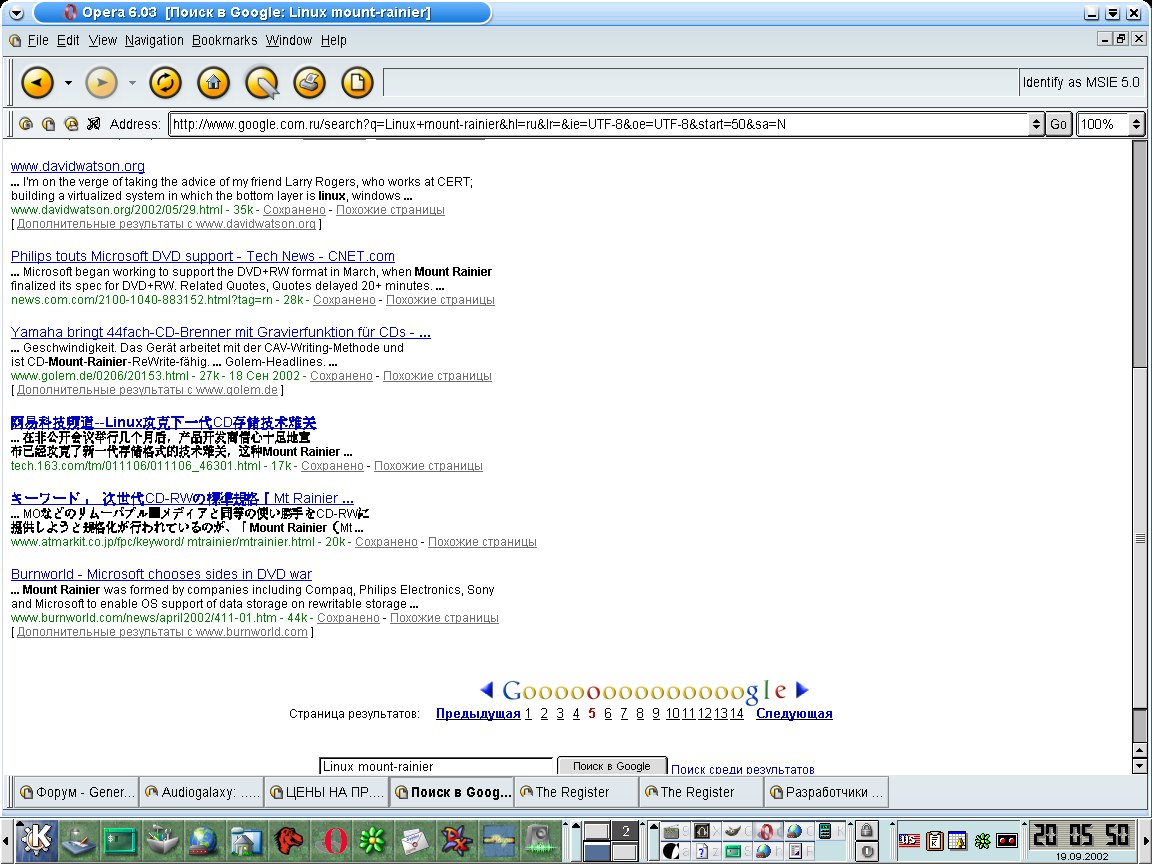
Task: Open the File menu
Action: 38,40
